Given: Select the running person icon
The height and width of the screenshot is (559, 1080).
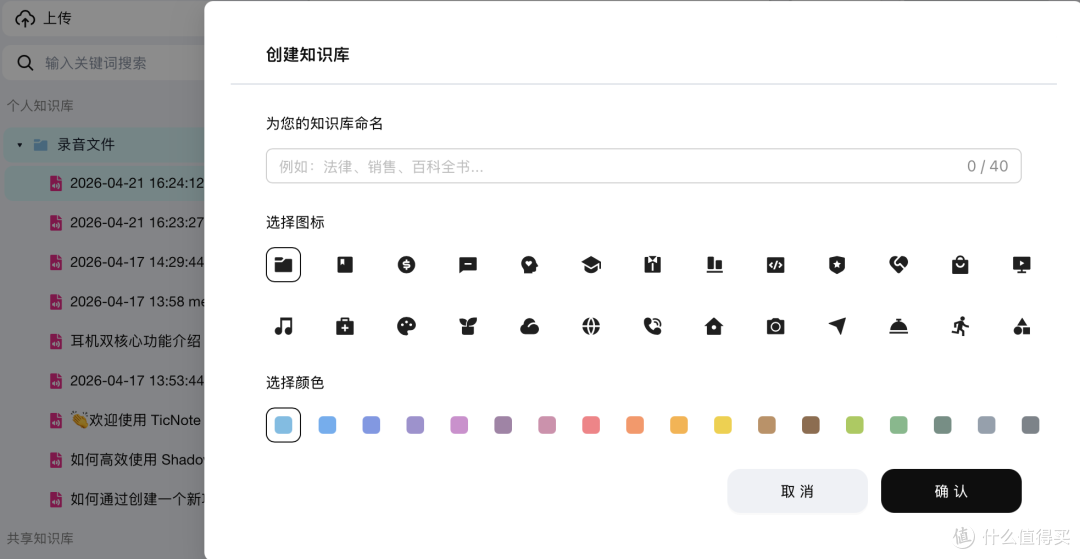Looking at the screenshot, I should [x=960, y=326].
